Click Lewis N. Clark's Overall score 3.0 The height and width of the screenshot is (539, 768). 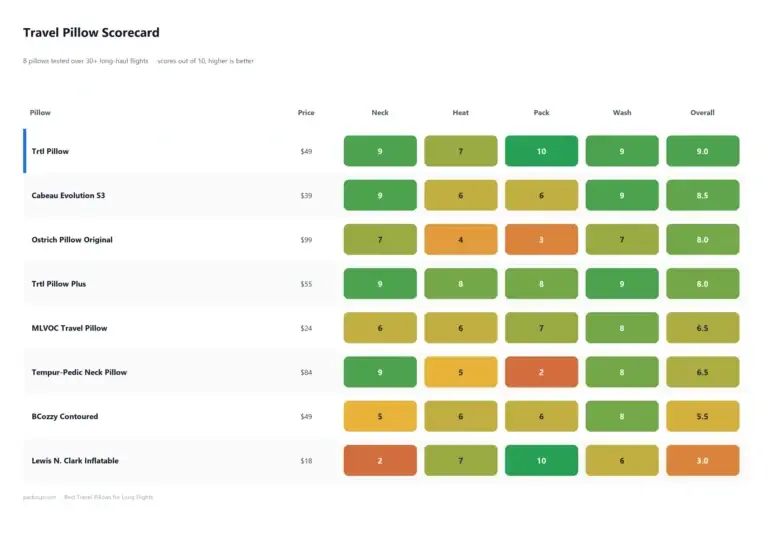point(702,461)
